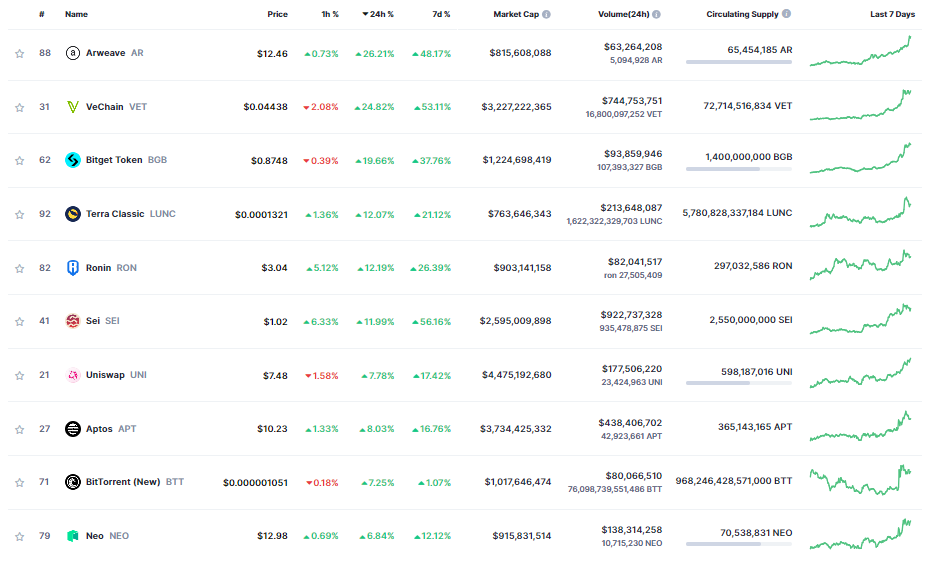This screenshot has width=931, height=561.
Task: Click the Uniswap unicorn logo icon
Action: coord(72,375)
